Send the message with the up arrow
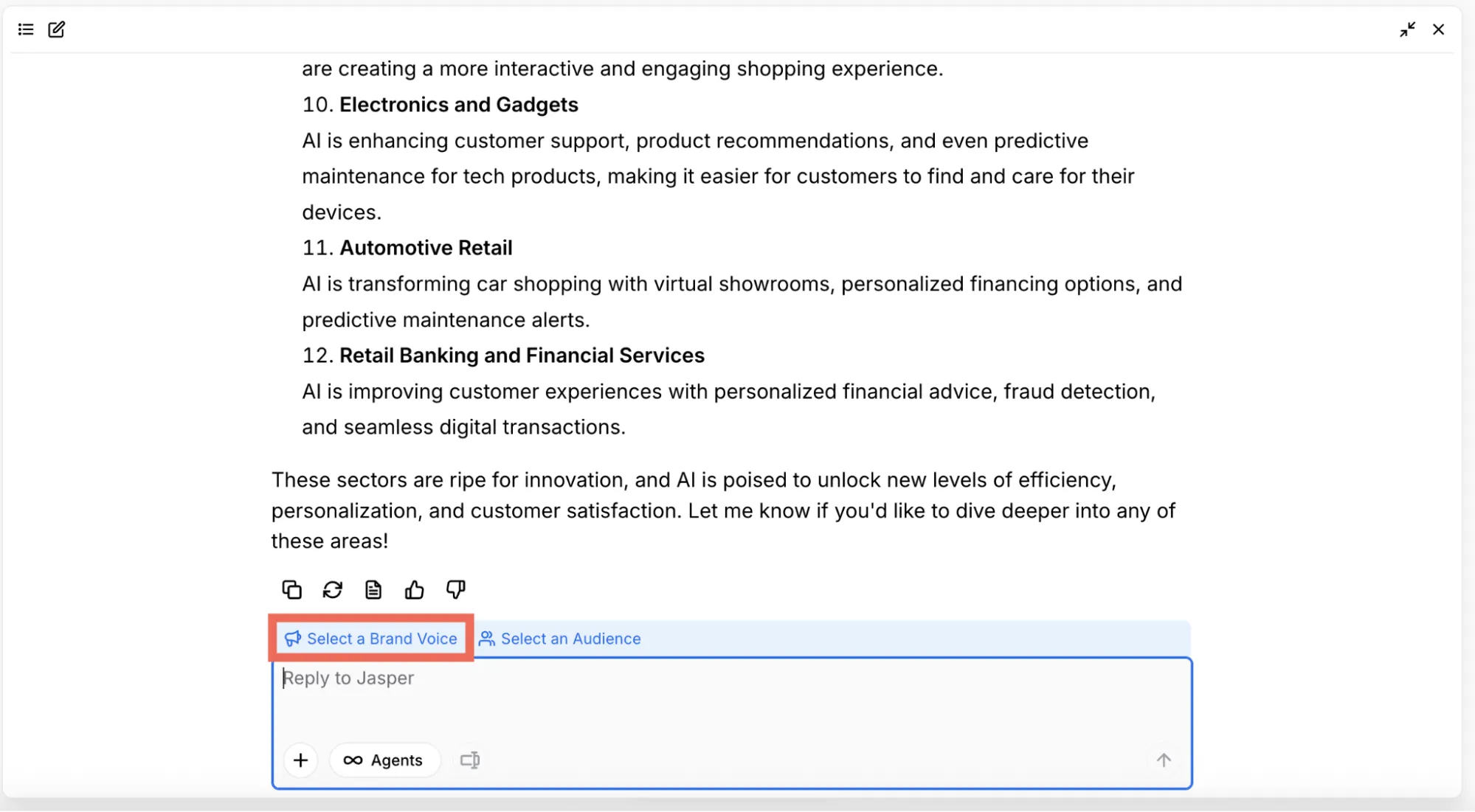 [x=1164, y=760]
